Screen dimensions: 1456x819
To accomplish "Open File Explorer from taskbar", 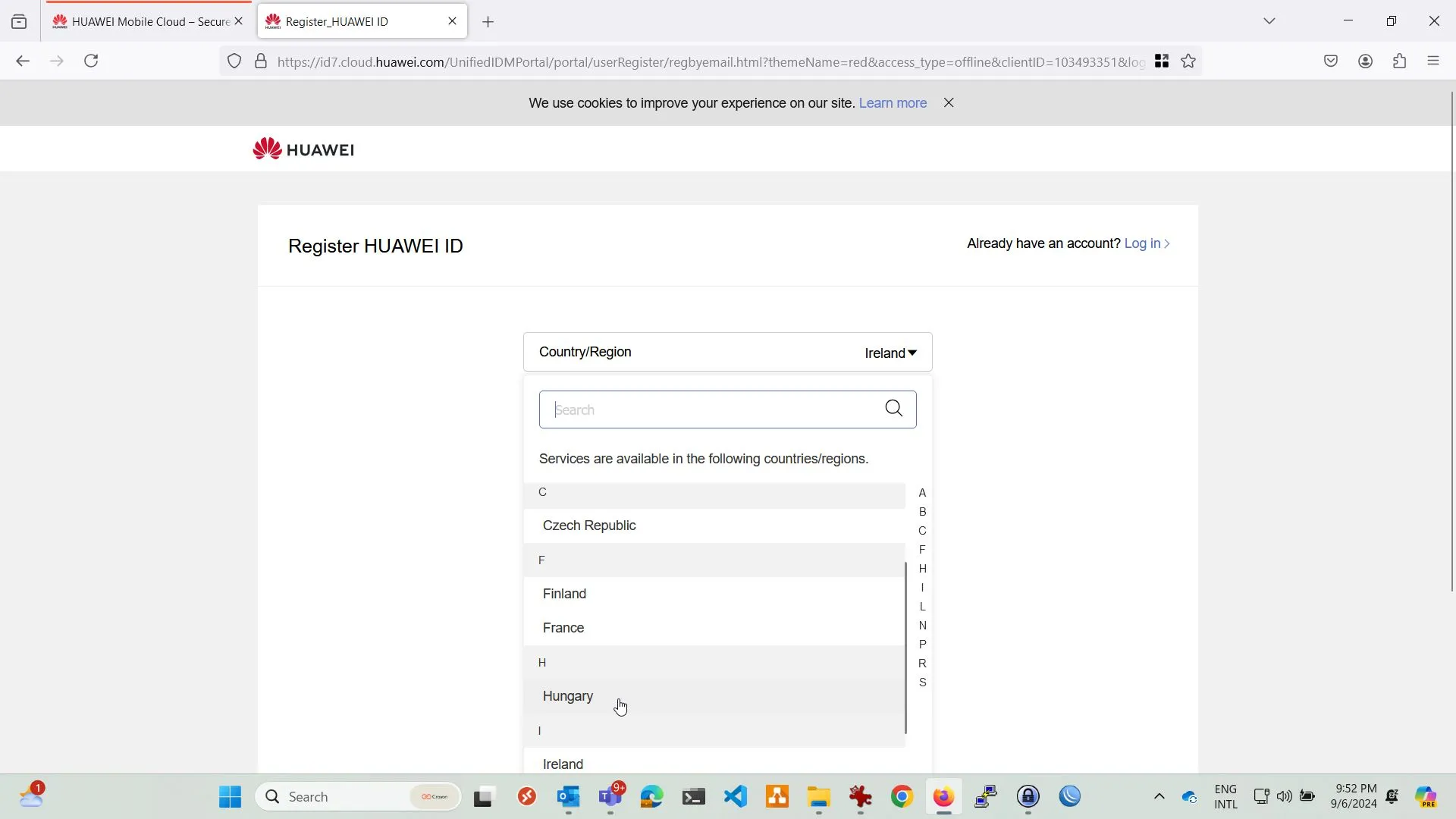I will point(819,797).
